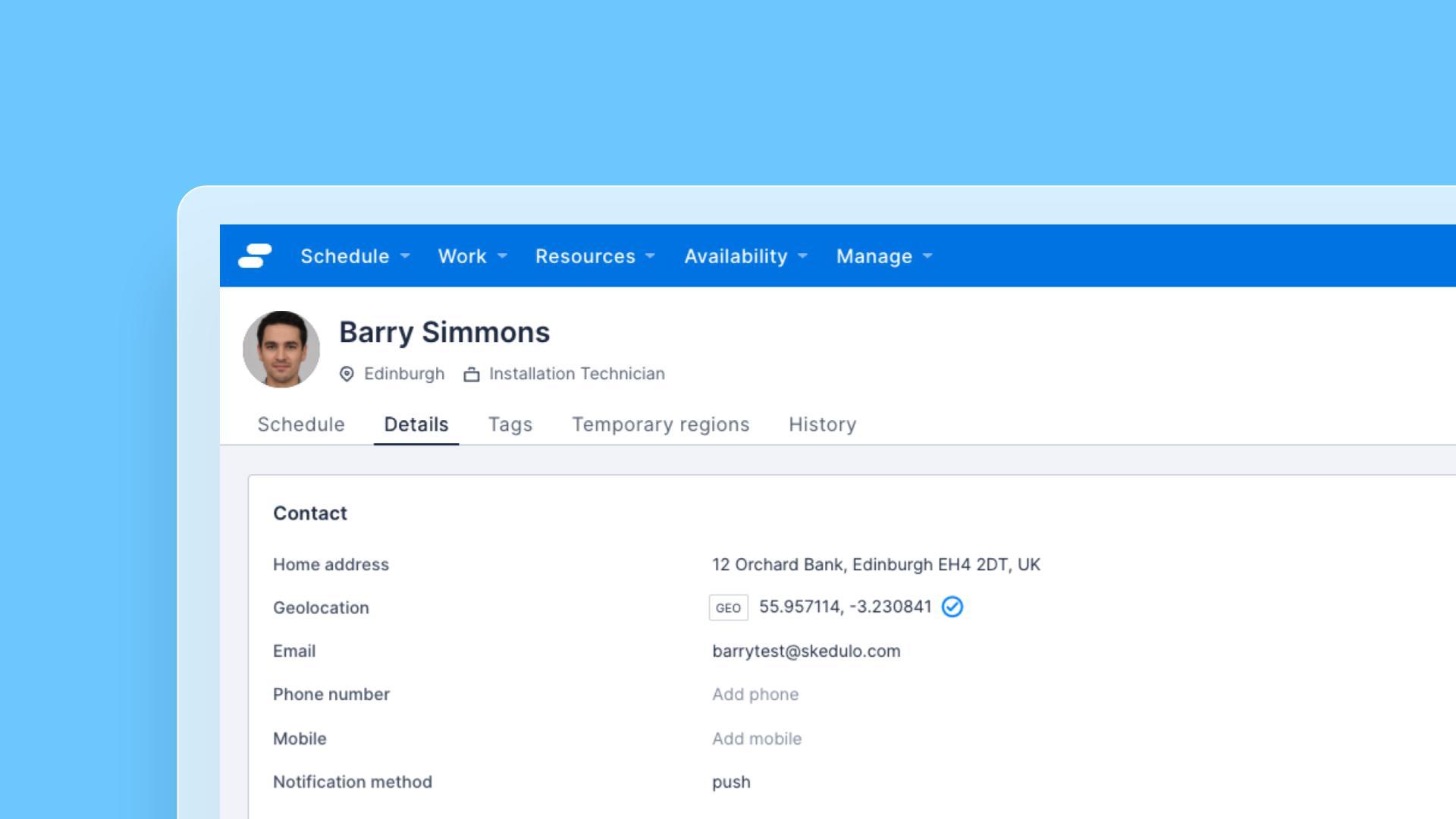Open the Manage dropdown menu
The image size is (1456, 819).
(884, 256)
